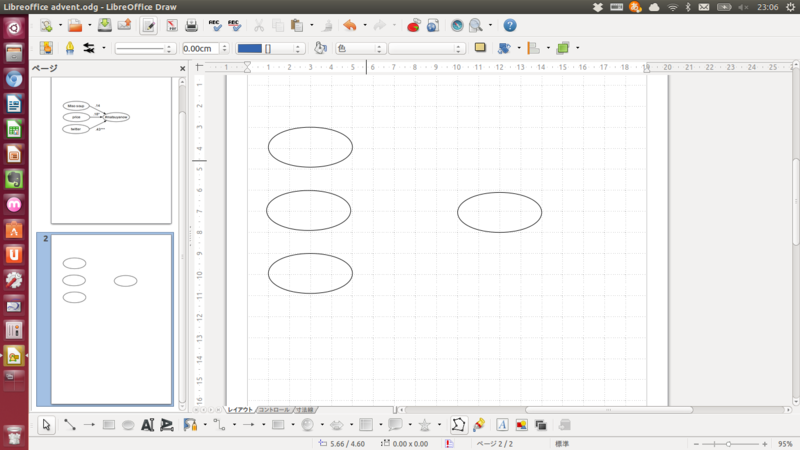Switch to the コントロール layer tab
Viewport: 800px width, 450px height.
point(274,410)
